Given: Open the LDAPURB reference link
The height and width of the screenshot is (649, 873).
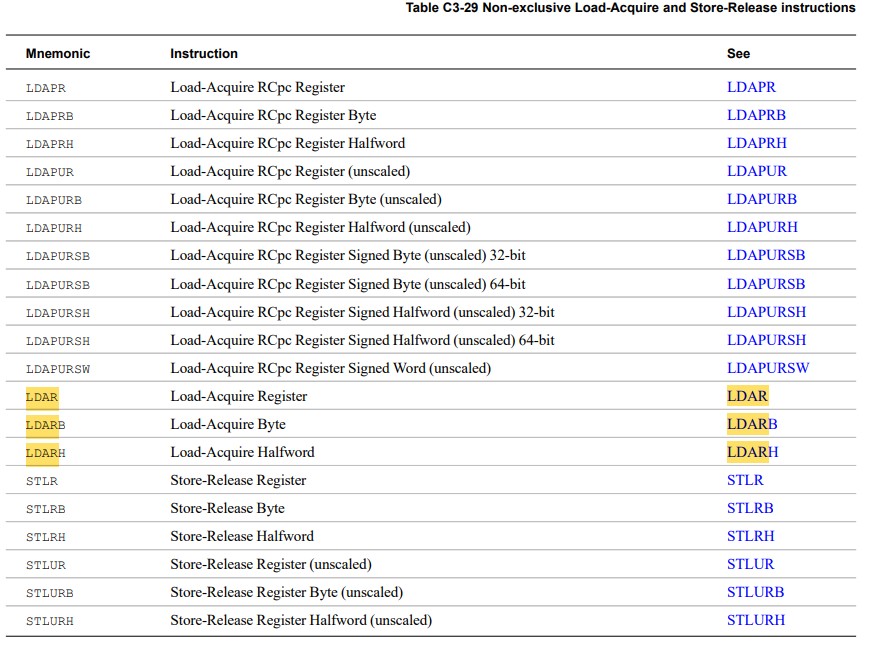Looking at the screenshot, I should tap(762, 199).
